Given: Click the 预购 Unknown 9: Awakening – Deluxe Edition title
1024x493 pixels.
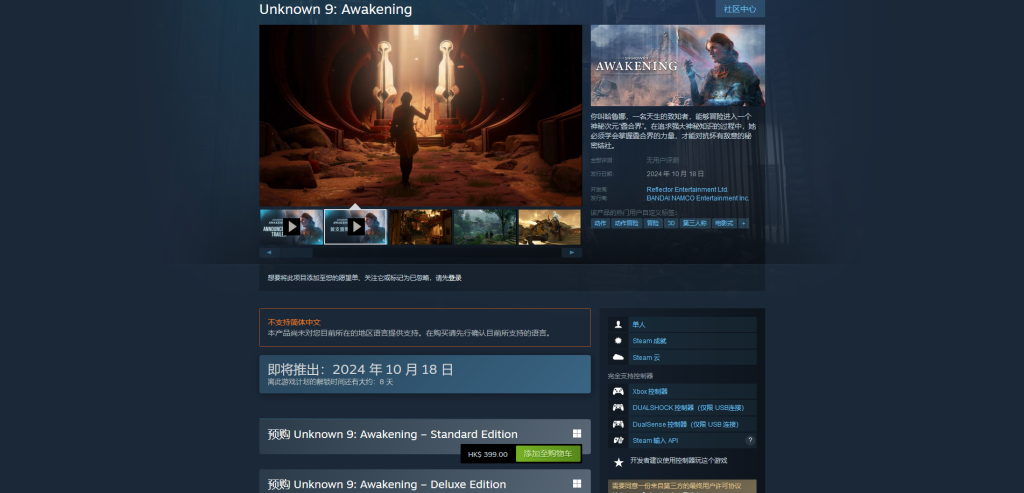Looking at the screenshot, I should tap(387, 485).
